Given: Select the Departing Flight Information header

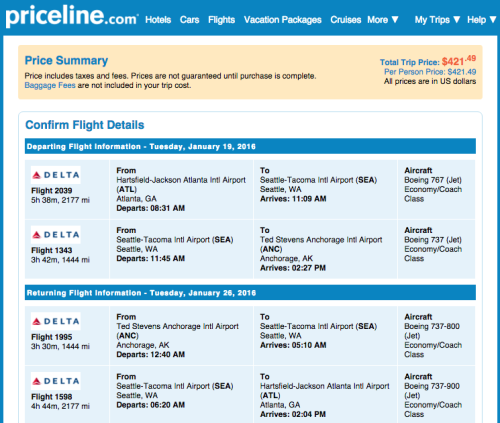Looking at the screenshot, I should [x=250, y=146].
